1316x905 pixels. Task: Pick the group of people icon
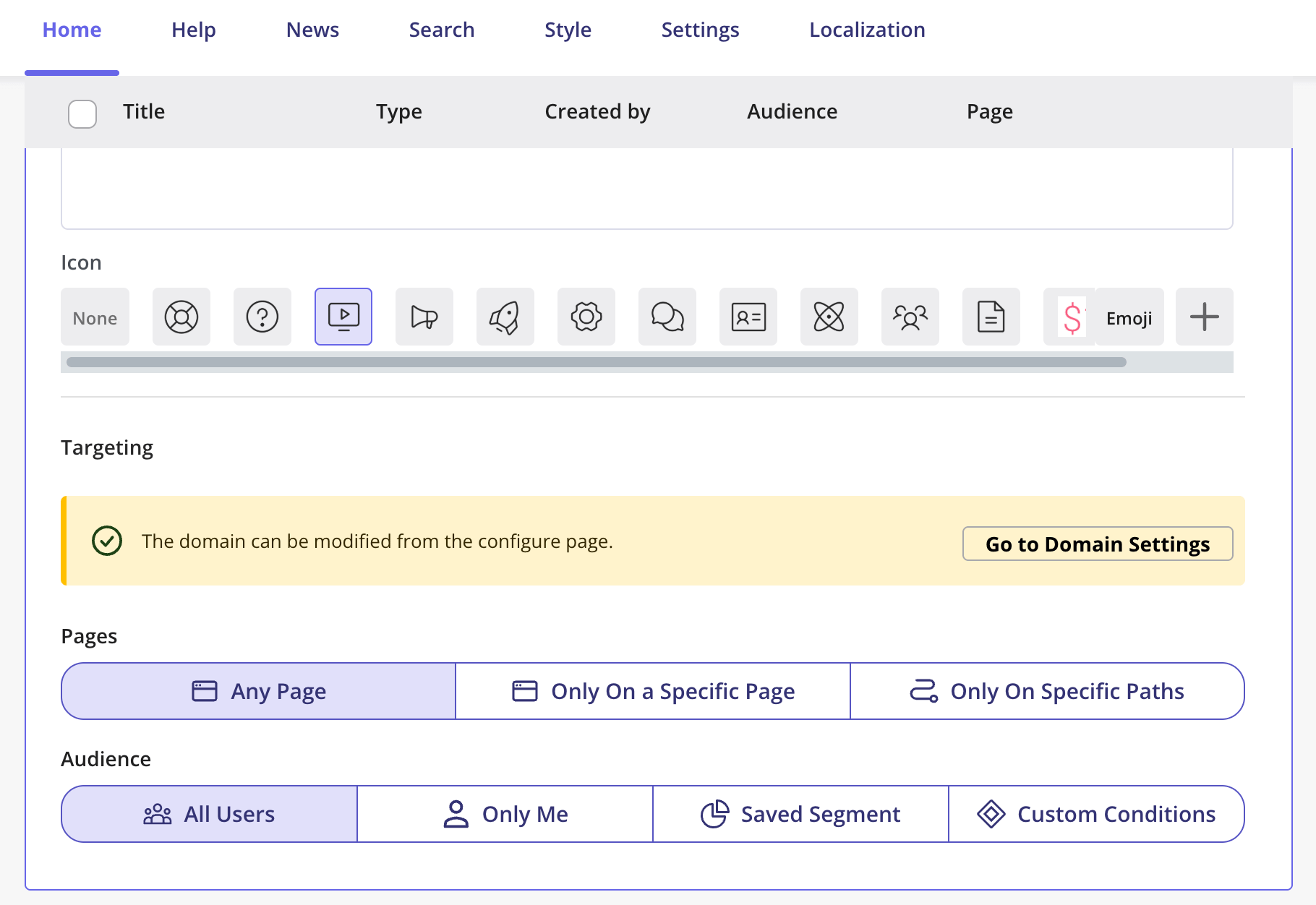tap(910, 317)
